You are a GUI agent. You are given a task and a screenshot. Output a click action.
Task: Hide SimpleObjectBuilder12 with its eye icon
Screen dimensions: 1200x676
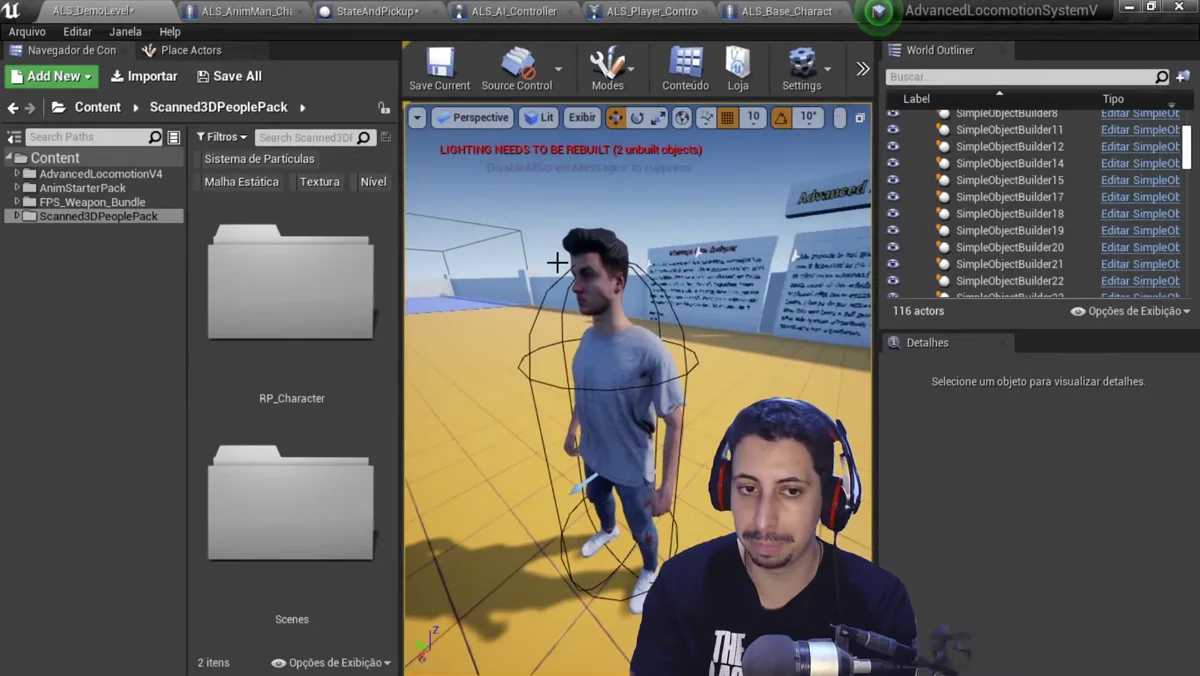click(x=893, y=146)
